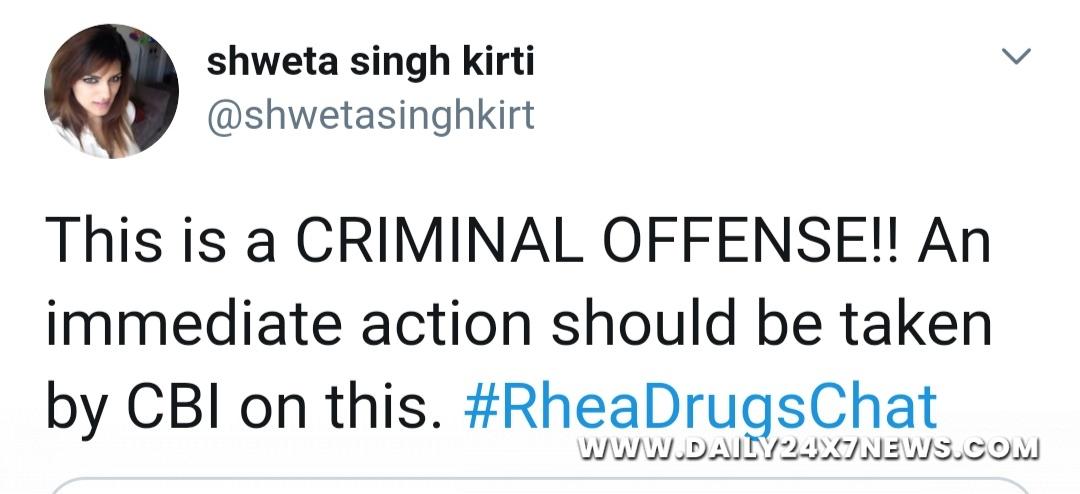1080x494 pixels.
Task: Open the quoted tweet card below
Action: tap(540, 485)
